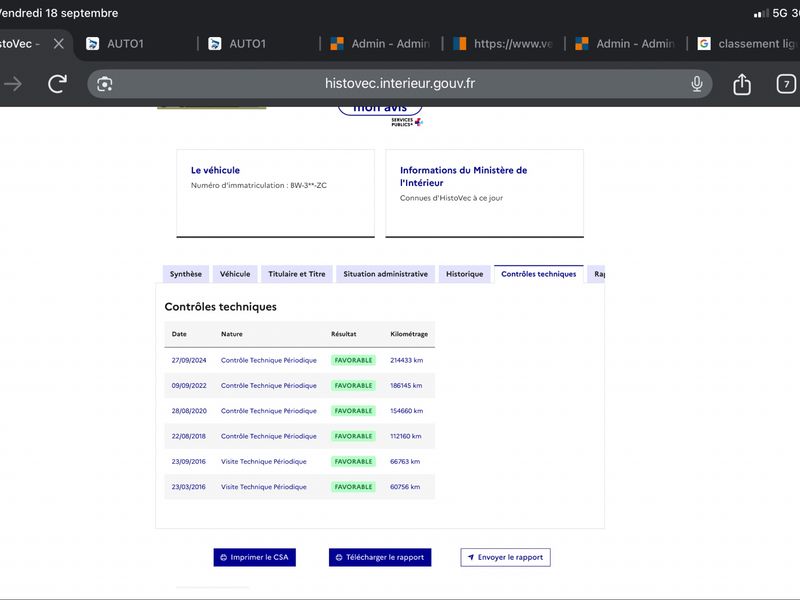This screenshot has width=800, height=600.
Task: Switch to the classement Google tab
Action: [x=745, y=44]
